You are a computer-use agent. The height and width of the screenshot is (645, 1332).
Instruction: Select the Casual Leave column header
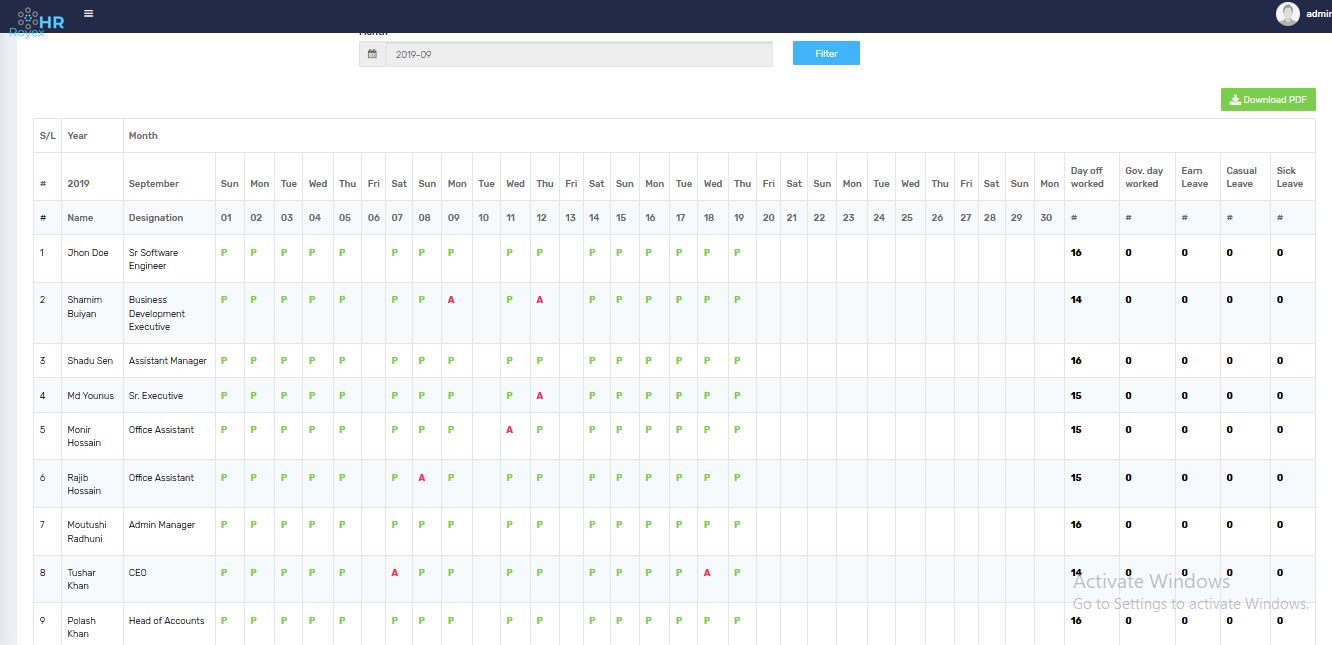(1240, 177)
